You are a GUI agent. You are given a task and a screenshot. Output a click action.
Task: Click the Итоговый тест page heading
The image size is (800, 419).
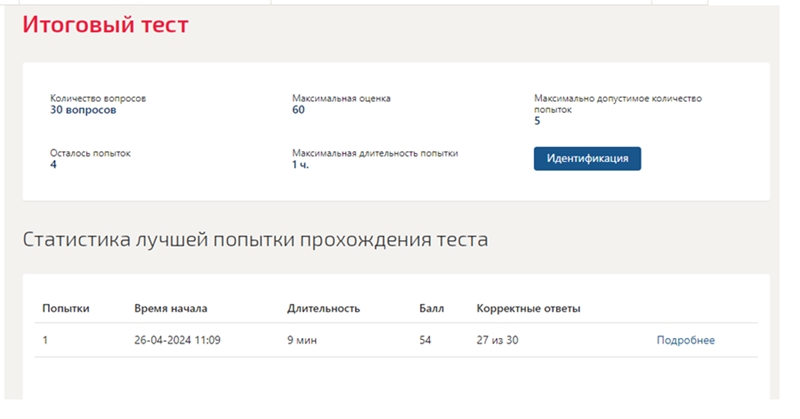[x=105, y=26]
